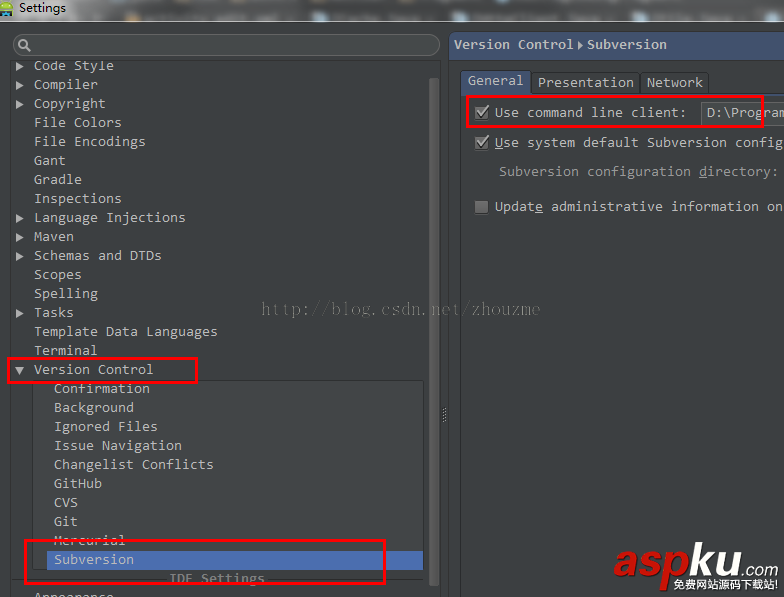This screenshot has width=784, height=597.
Task: Select Tasks settings entry
Action: tap(54, 313)
